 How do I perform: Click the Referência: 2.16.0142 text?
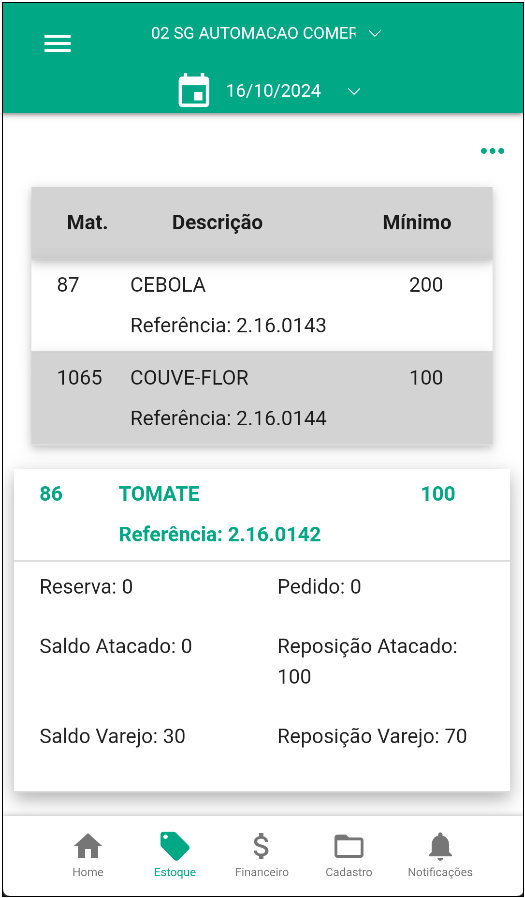coord(220,534)
